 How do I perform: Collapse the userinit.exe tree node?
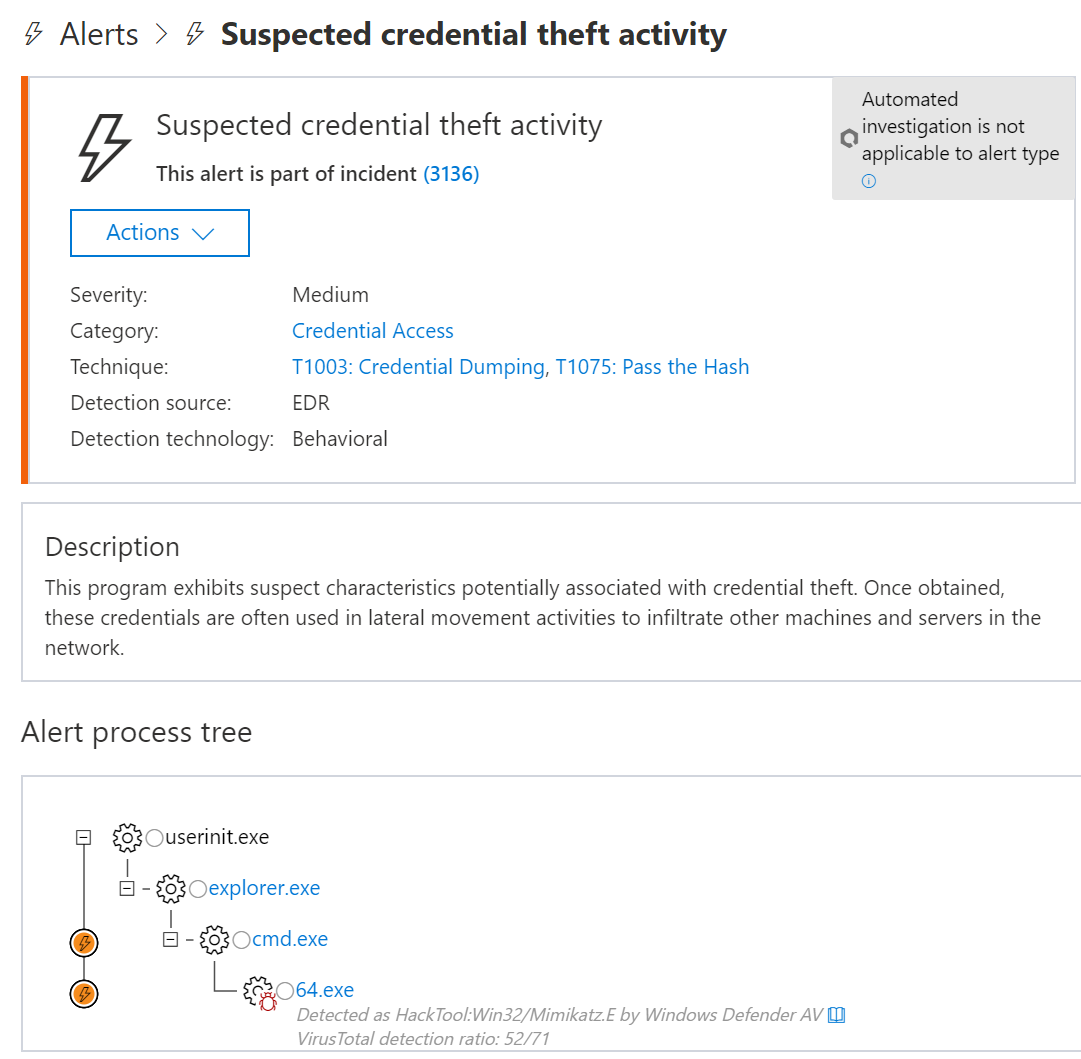(x=84, y=838)
